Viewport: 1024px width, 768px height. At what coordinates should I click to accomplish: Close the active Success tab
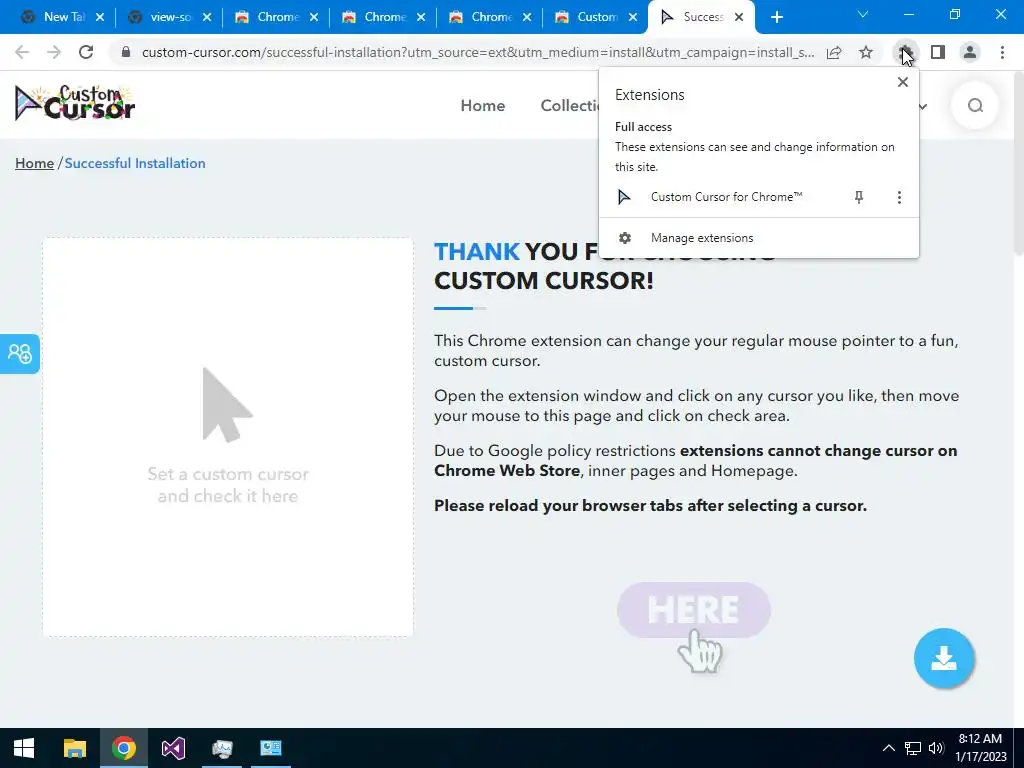(x=739, y=17)
